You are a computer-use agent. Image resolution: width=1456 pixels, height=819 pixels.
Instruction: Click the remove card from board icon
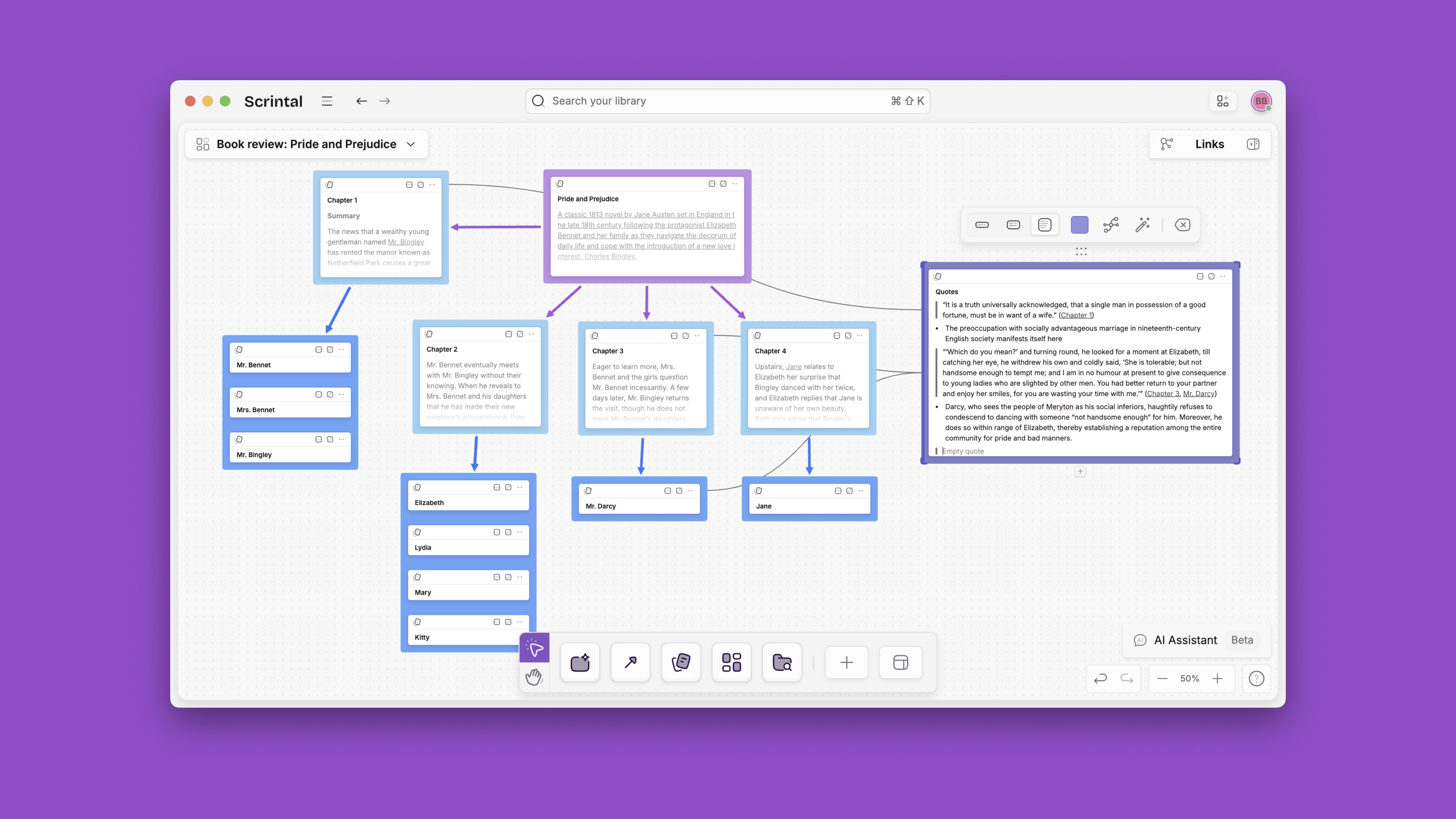pyautogui.click(x=1183, y=225)
